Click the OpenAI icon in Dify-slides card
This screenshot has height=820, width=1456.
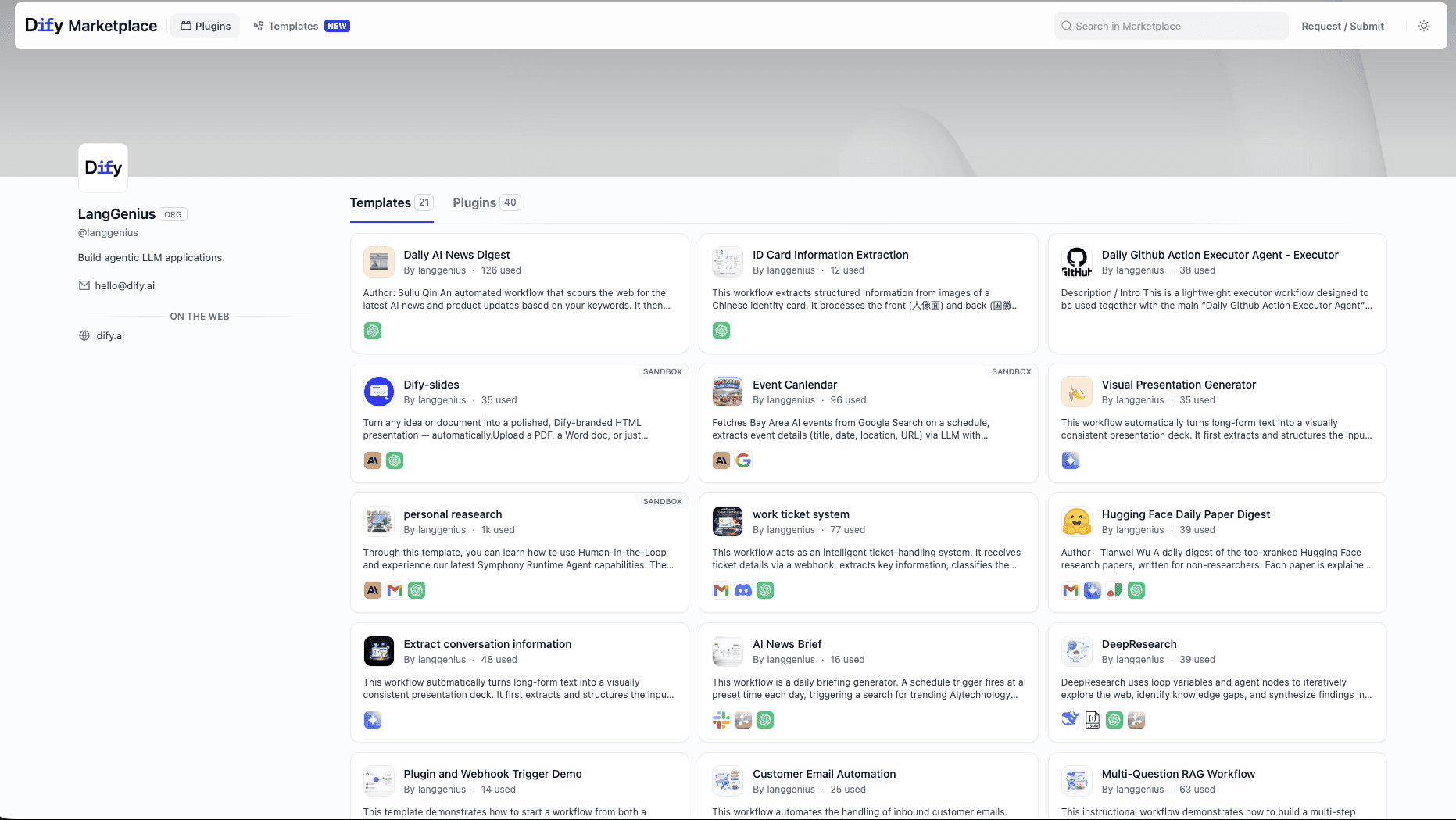click(x=395, y=460)
